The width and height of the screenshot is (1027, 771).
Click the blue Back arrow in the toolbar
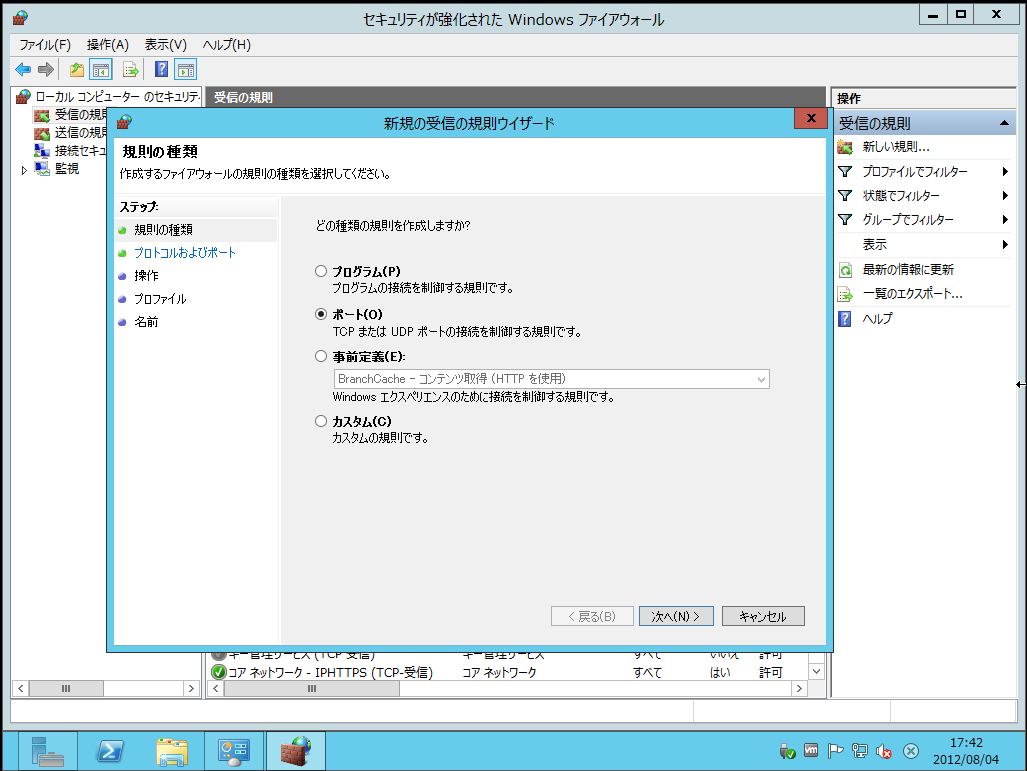(x=23, y=69)
